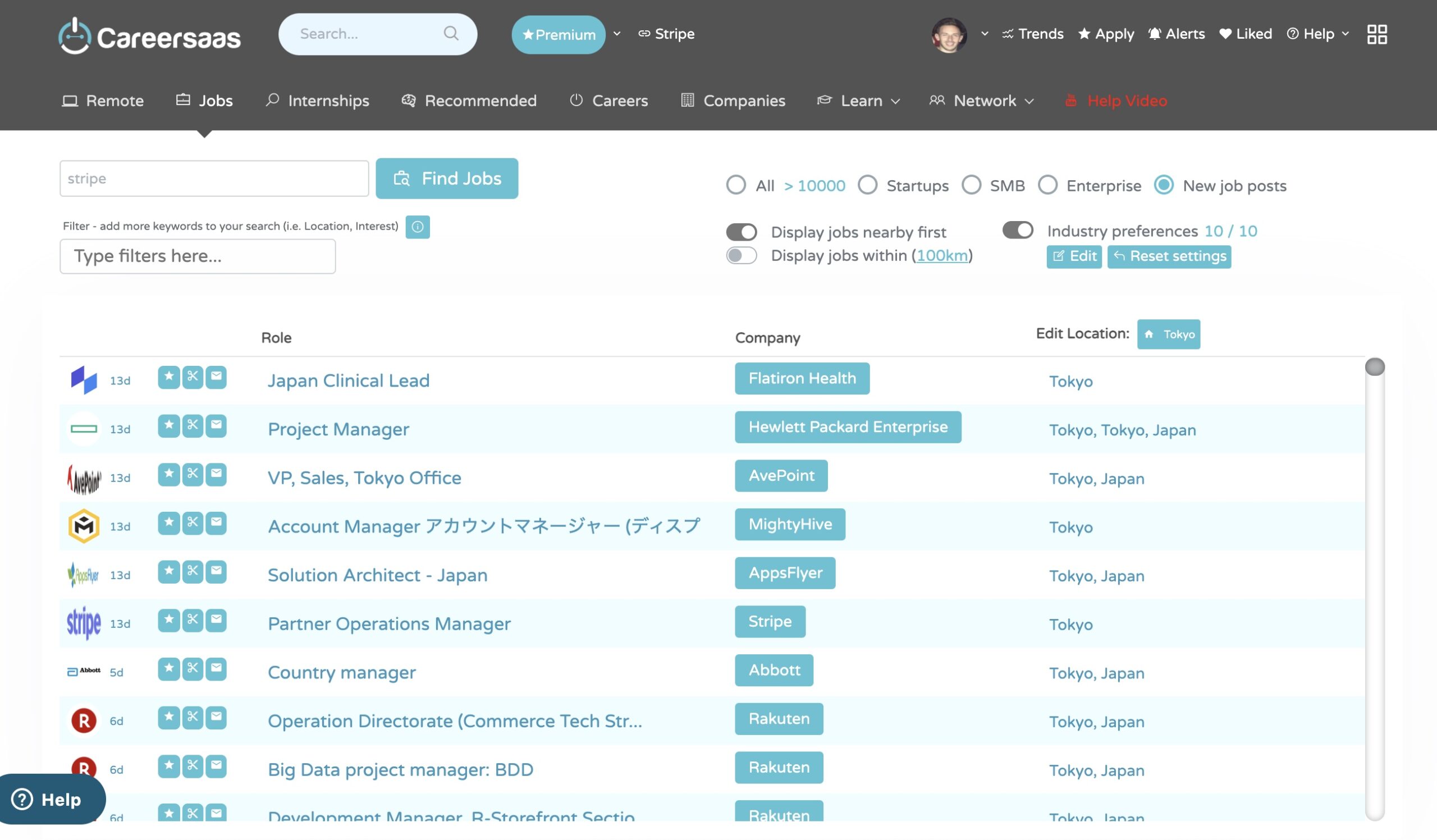Viewport: 1437px width, 840px height.
Task: Toggle Display jobs nearby first switch
Action: coord(742,232)
